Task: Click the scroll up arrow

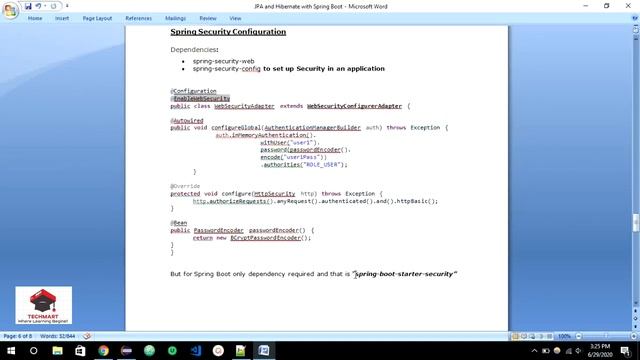Action: coord(636,38)
